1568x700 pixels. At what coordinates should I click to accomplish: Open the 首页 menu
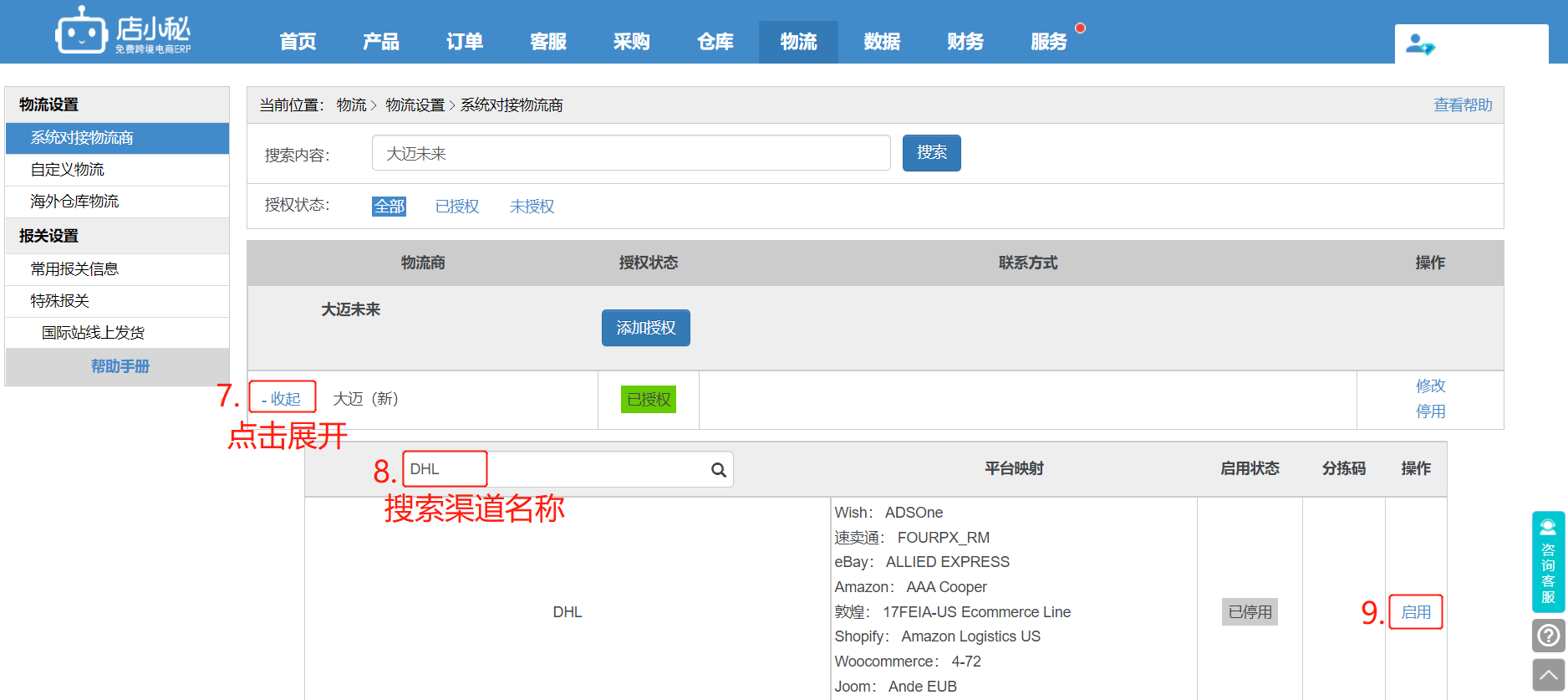click(x=298, y=42)
